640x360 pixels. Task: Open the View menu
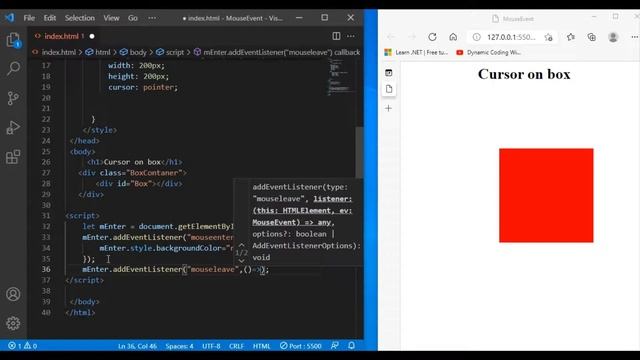(111, 18)
